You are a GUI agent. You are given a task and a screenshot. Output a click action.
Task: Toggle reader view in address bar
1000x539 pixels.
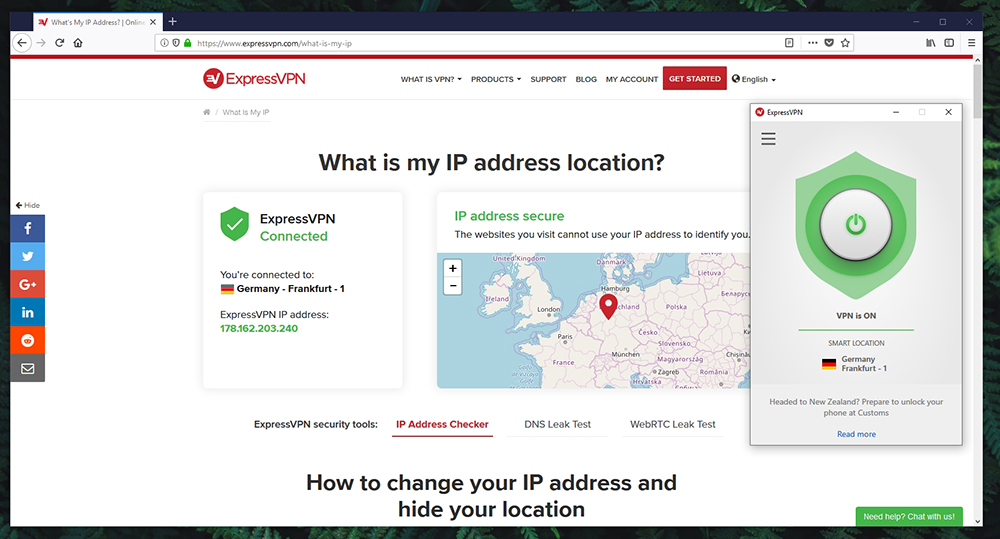pos(789,43)
